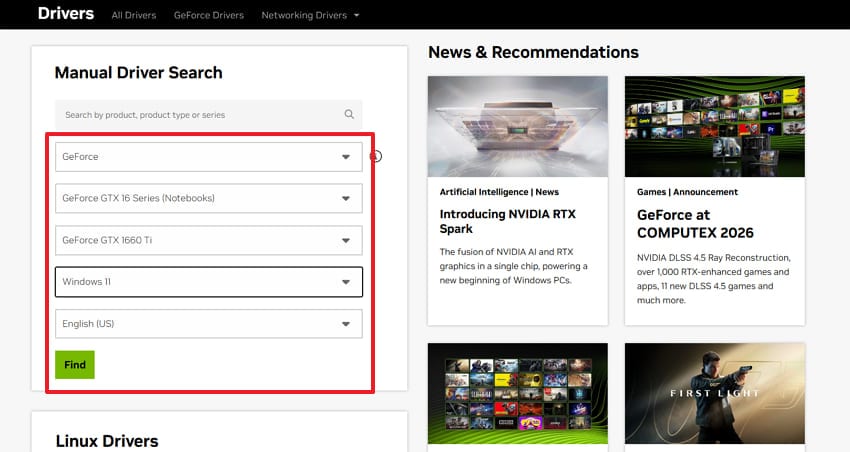This screenshot has width=850, height=452.
Task: Click the search magnifier icon
Action: point(349,114)
